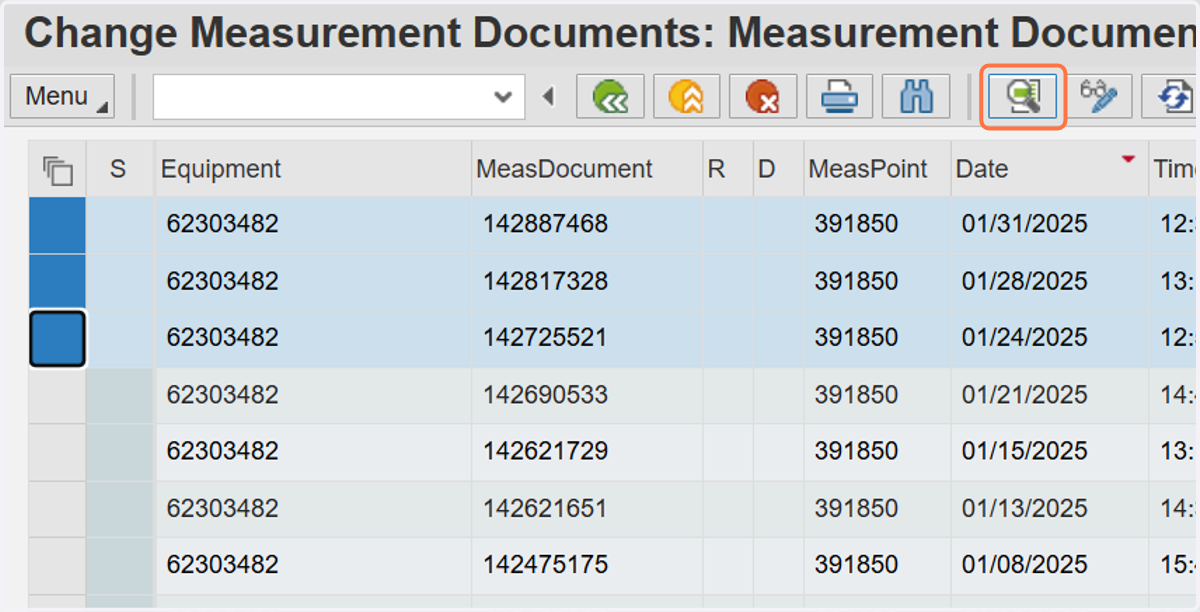
Task: Click the date 01/15/2025
Action: click(x=1024, y=452)
